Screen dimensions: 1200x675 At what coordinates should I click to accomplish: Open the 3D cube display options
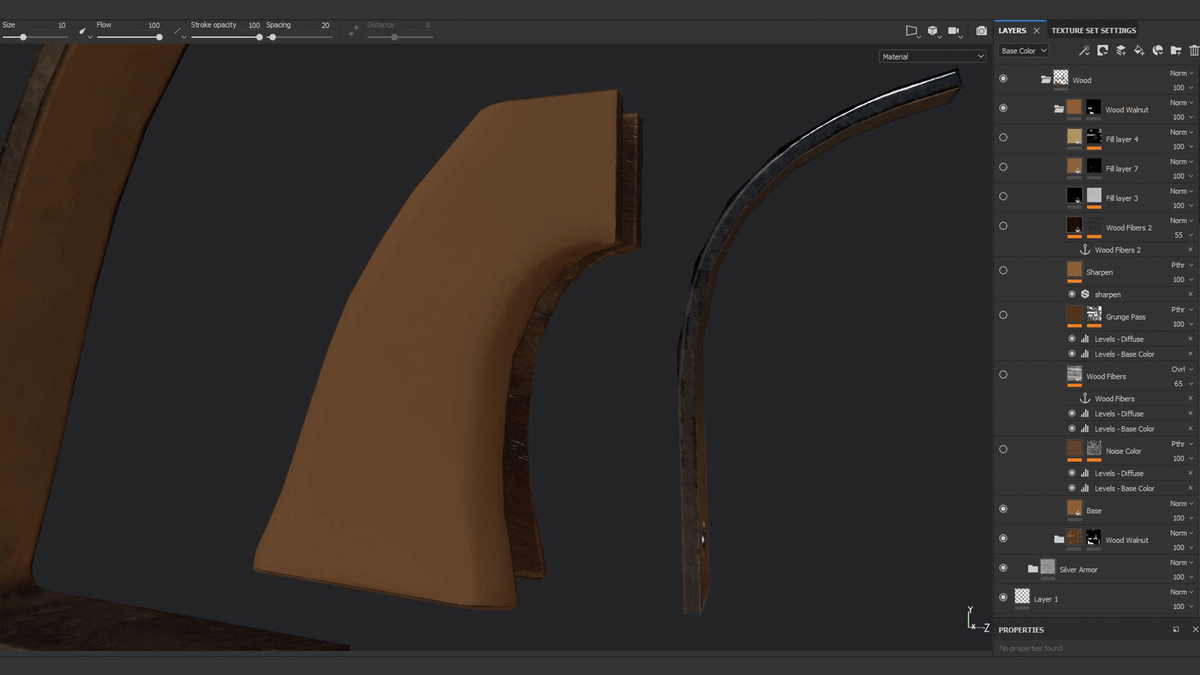[932, 31]
